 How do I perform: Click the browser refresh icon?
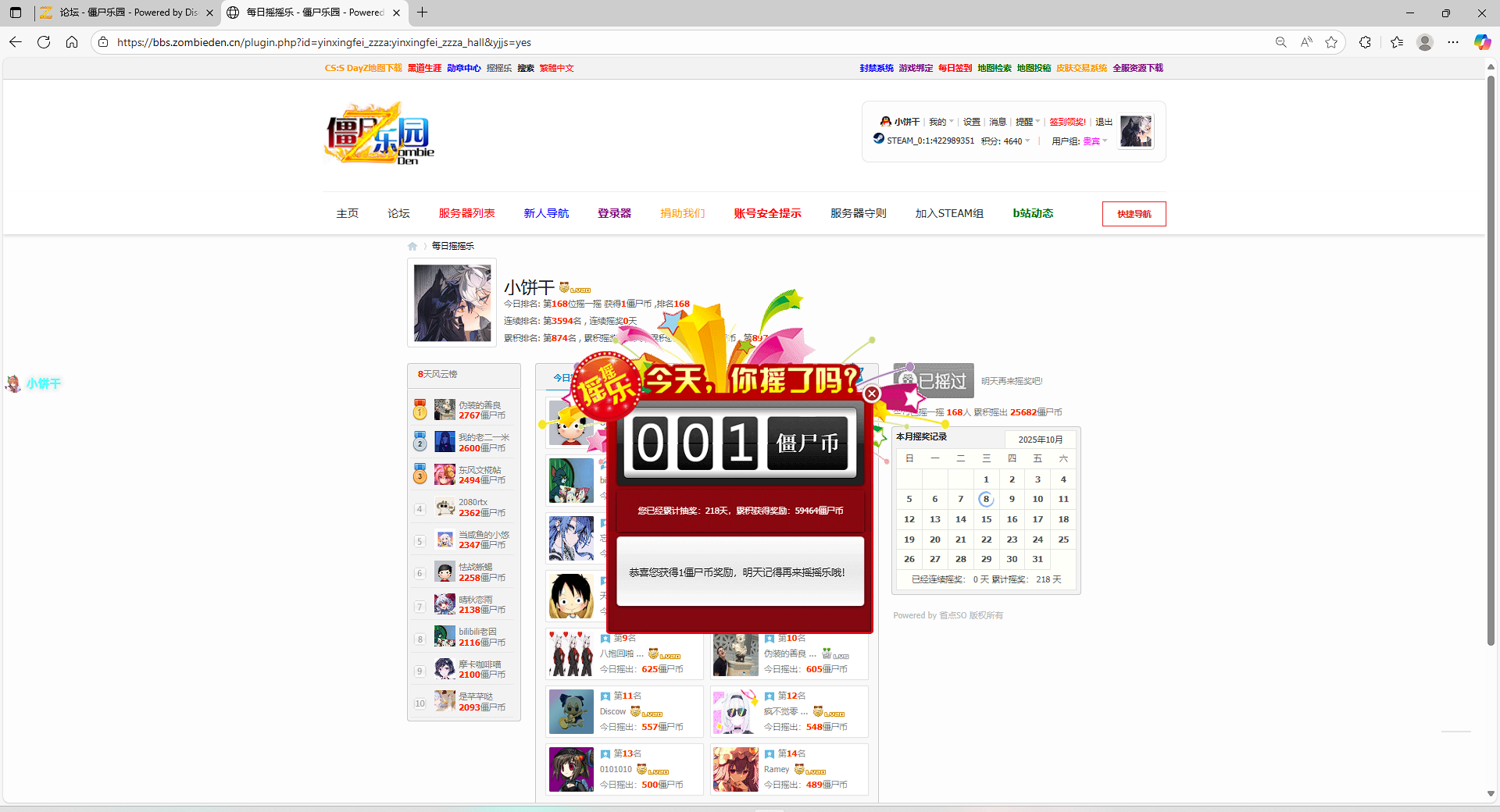point(44,42)
